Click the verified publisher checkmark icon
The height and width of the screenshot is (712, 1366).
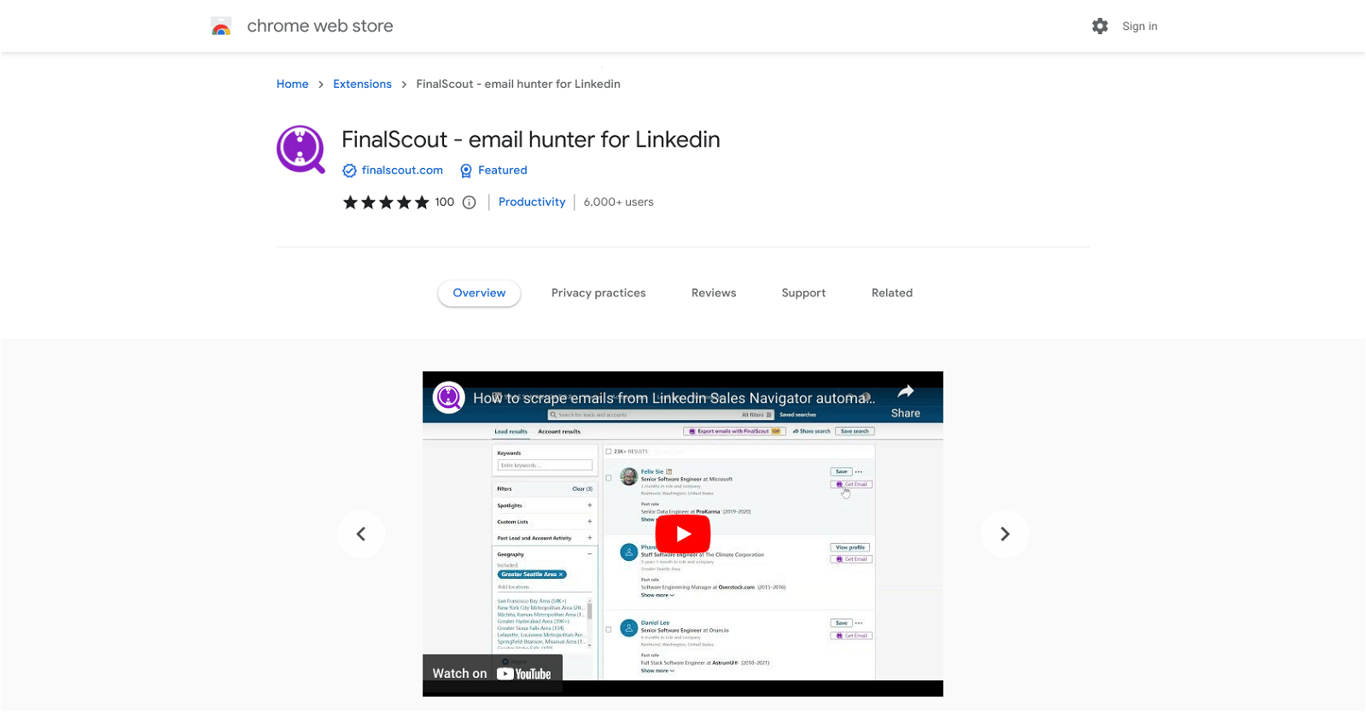(349, 171)
